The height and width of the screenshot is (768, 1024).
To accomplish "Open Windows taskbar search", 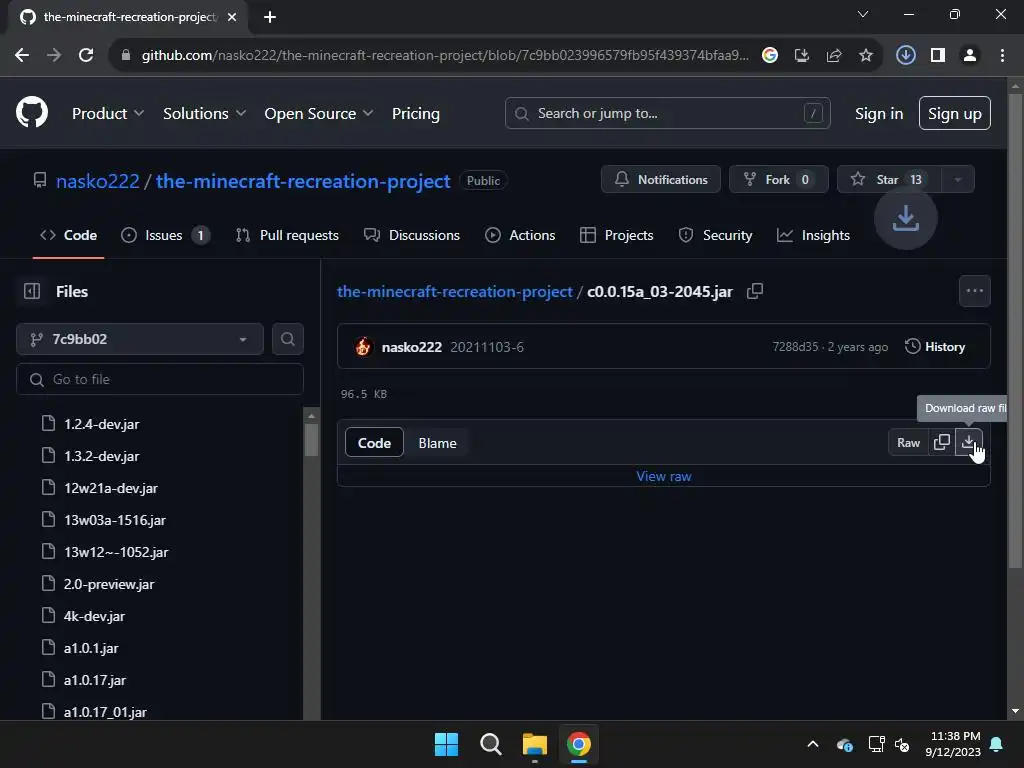I will [490, 744].
